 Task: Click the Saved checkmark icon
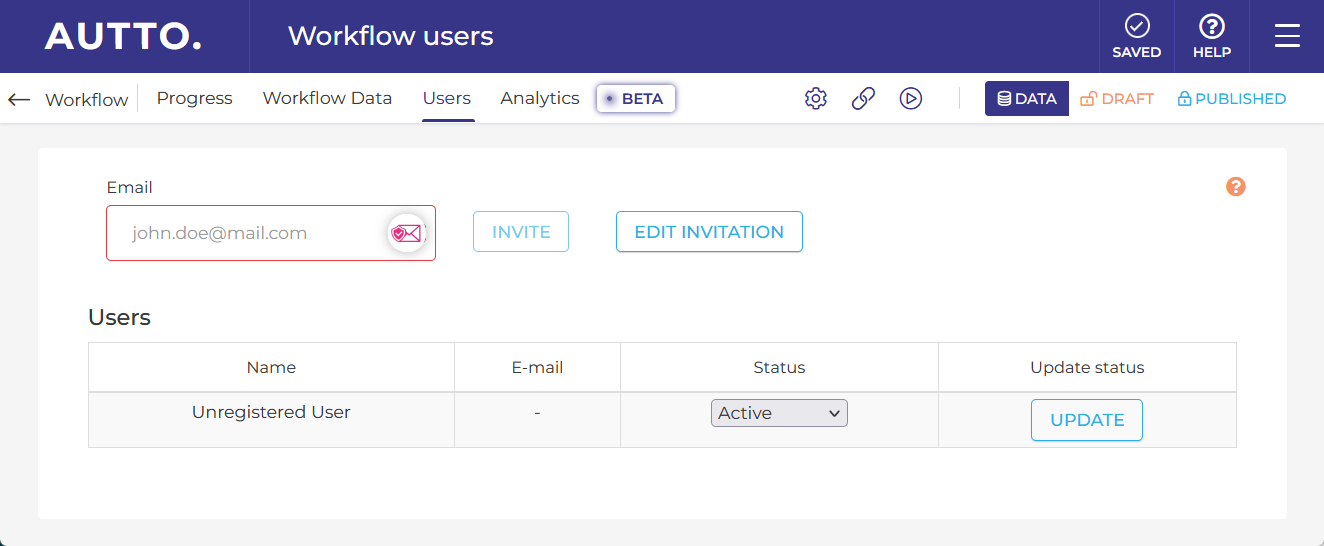pyautogui.click(x=1136, y=27)
